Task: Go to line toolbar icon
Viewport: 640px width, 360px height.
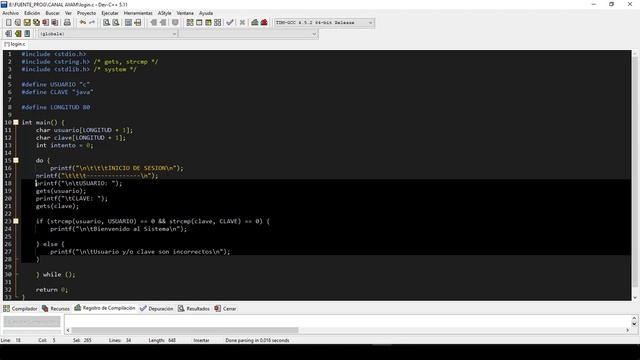Action: [x=138, y=22]
